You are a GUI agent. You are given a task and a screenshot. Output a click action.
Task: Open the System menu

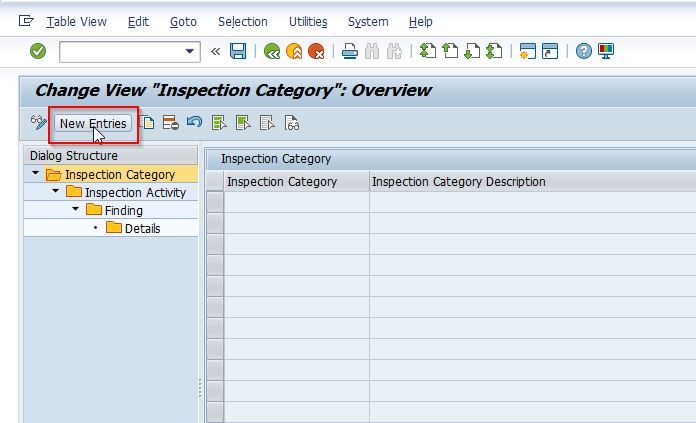(368, 22)
